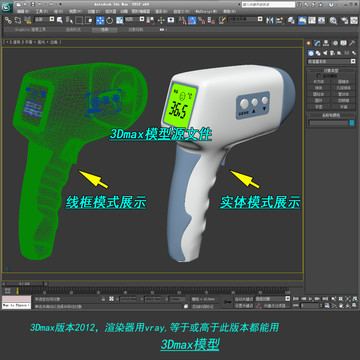Open the selection filter dropdown
This screenshot has height=360, width=360.
click(x=45, y=19)
